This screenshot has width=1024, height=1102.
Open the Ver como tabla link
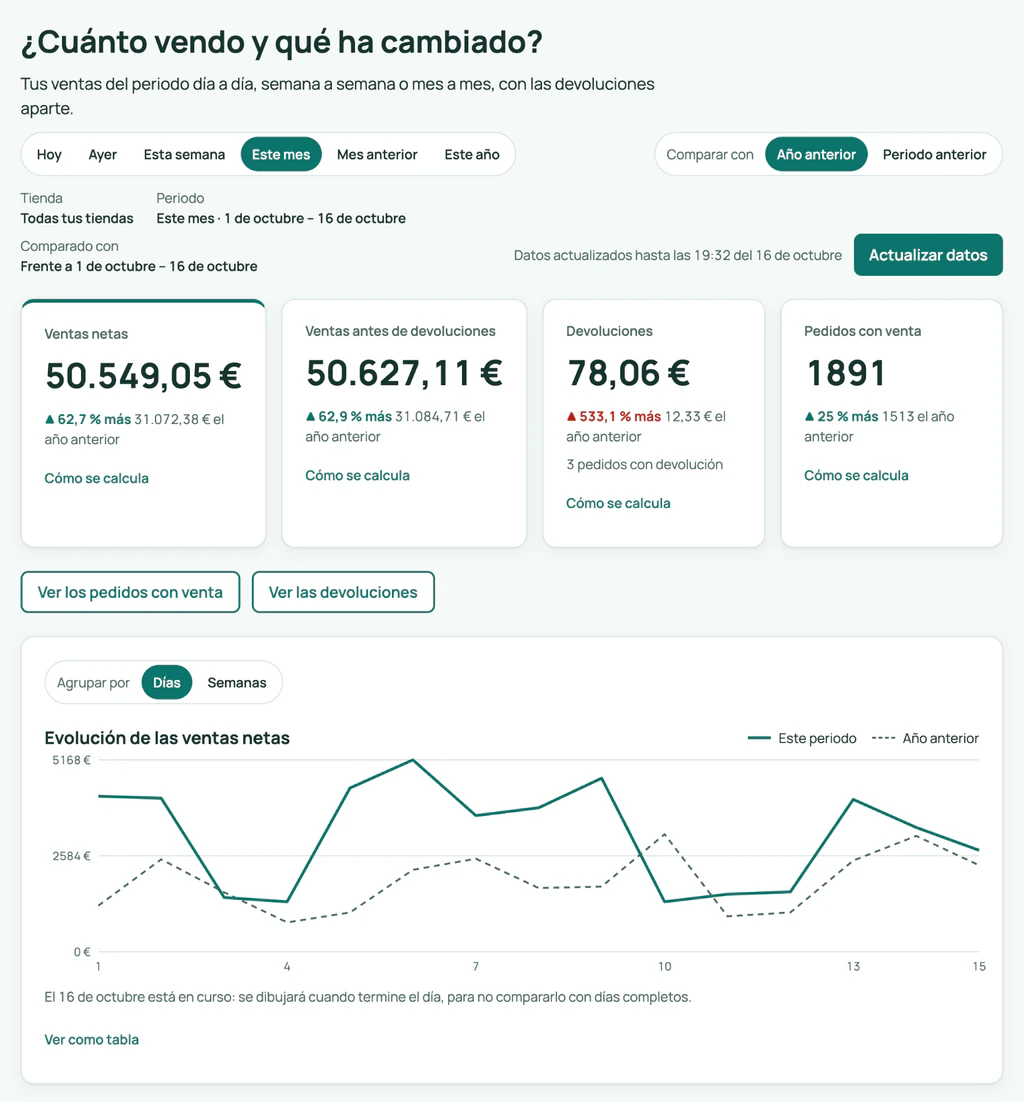tap(91, 1039)
